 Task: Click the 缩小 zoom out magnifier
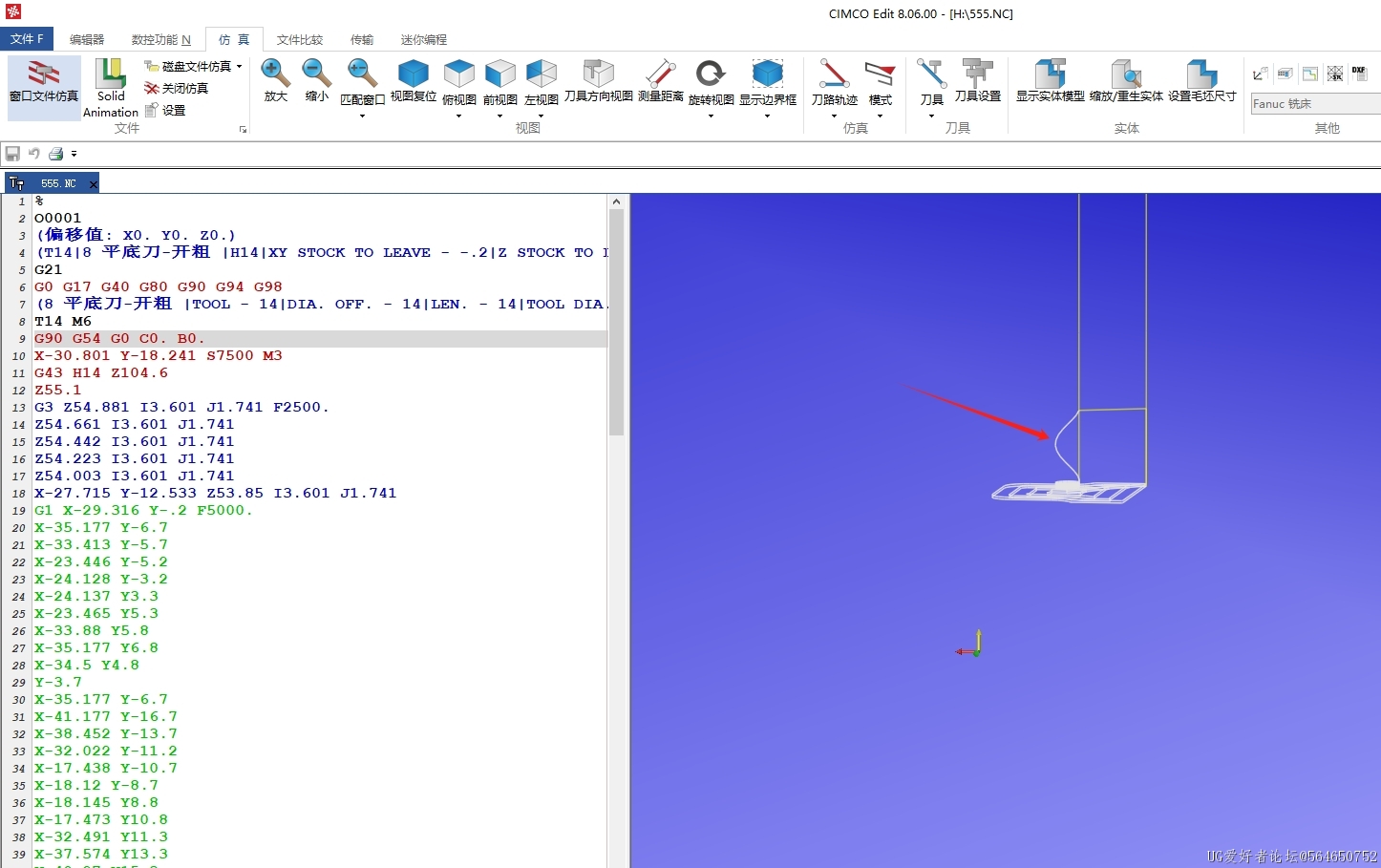point(317,81)
